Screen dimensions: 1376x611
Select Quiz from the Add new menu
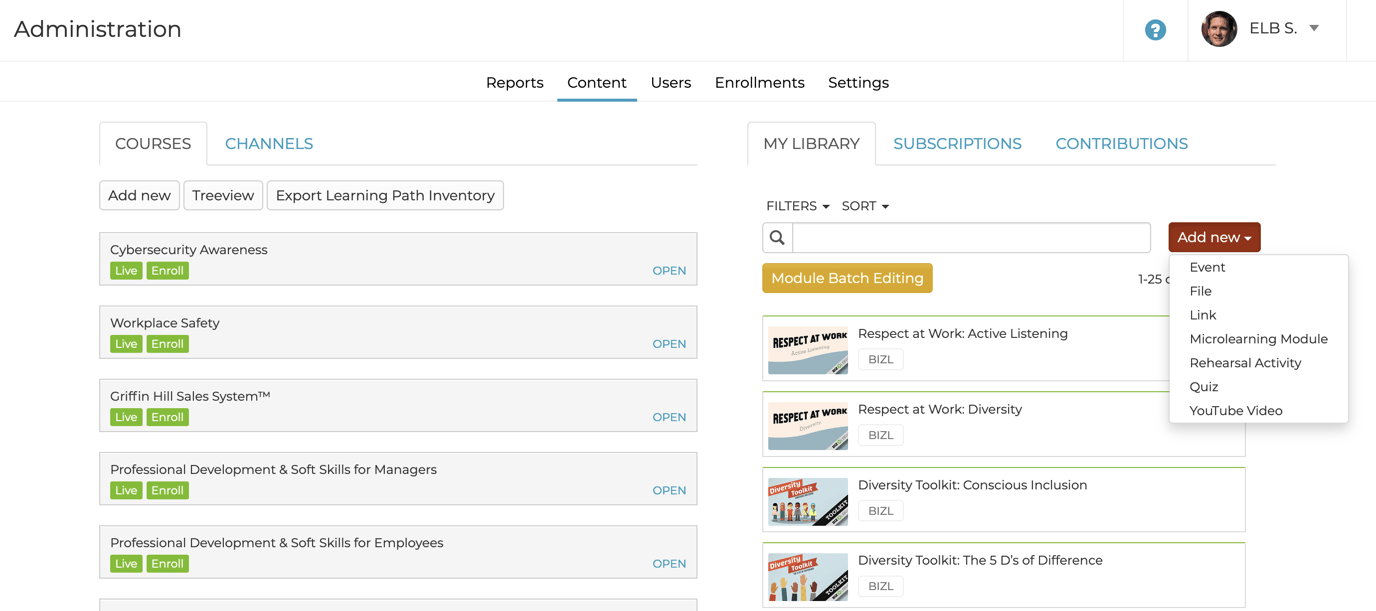(x=1204, y=386)
